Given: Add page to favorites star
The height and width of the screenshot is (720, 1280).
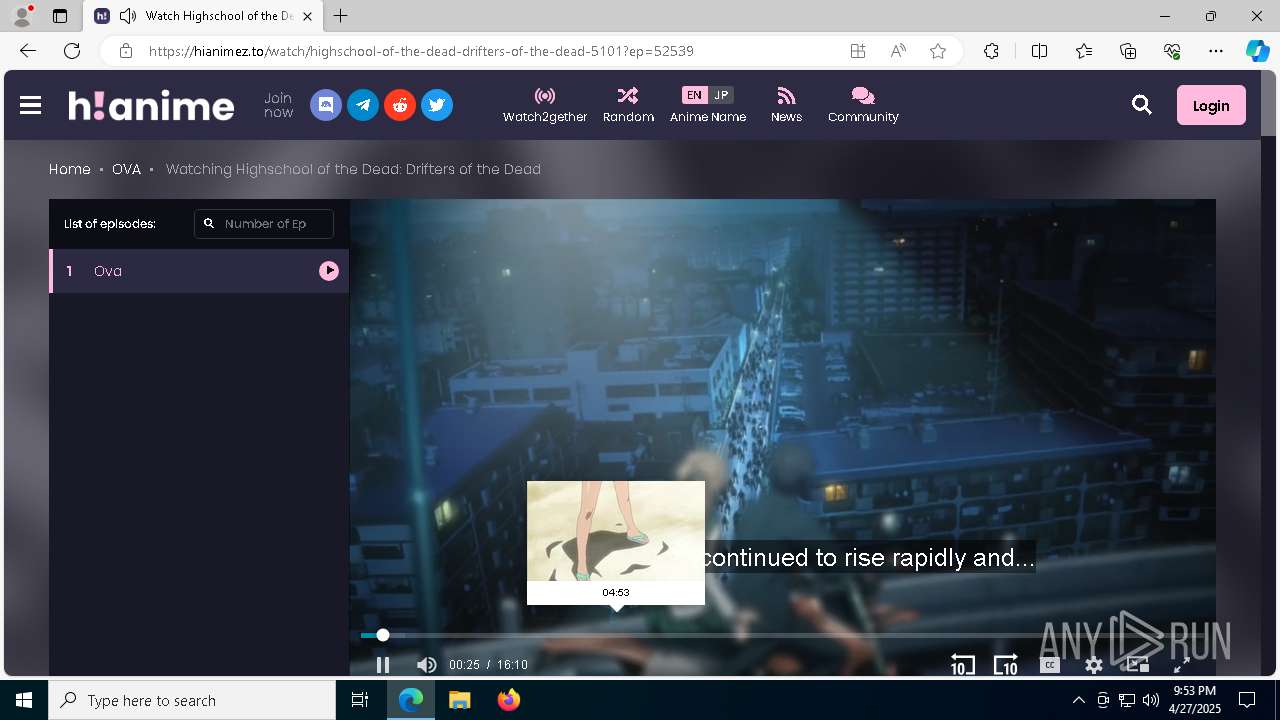Looking at the screenshot, I should [938, 51].
